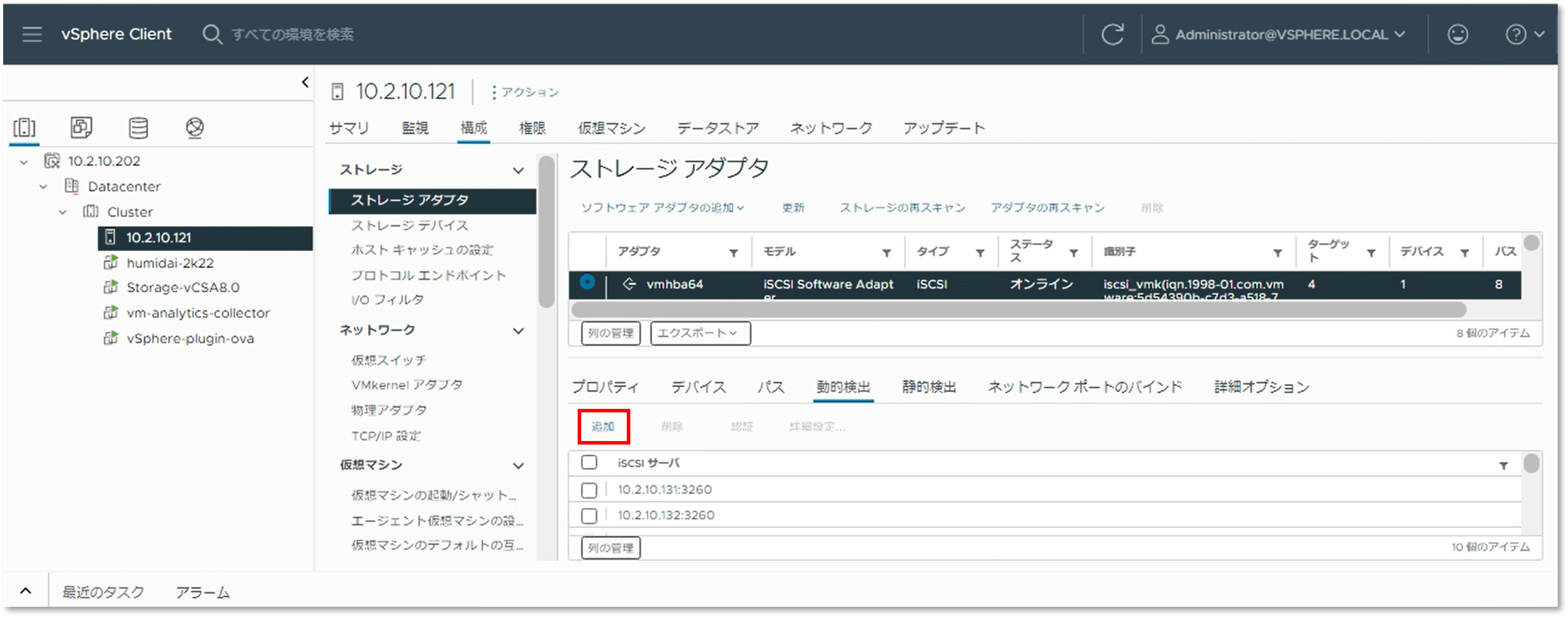Switch to Storage inventory view icon
The width and height of the screenshot is (1568, 617).
coord(138,128)
